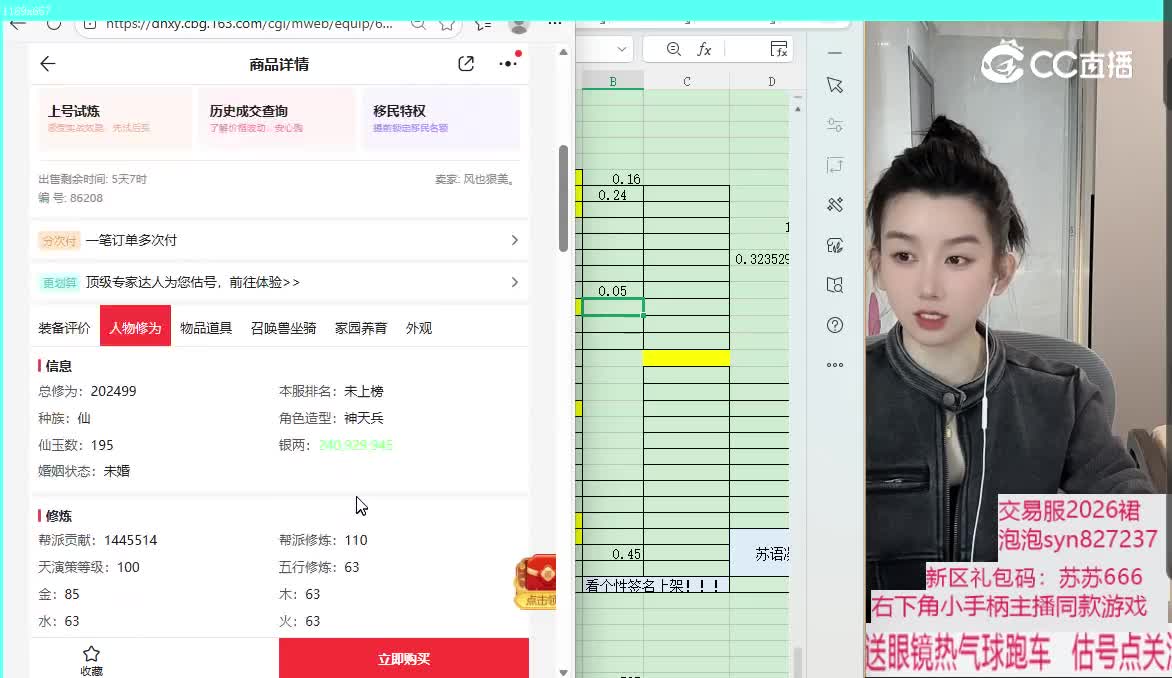Switch to the 召唤兽坐骑 tab
Screen dimensions: 1172x678
283,328
